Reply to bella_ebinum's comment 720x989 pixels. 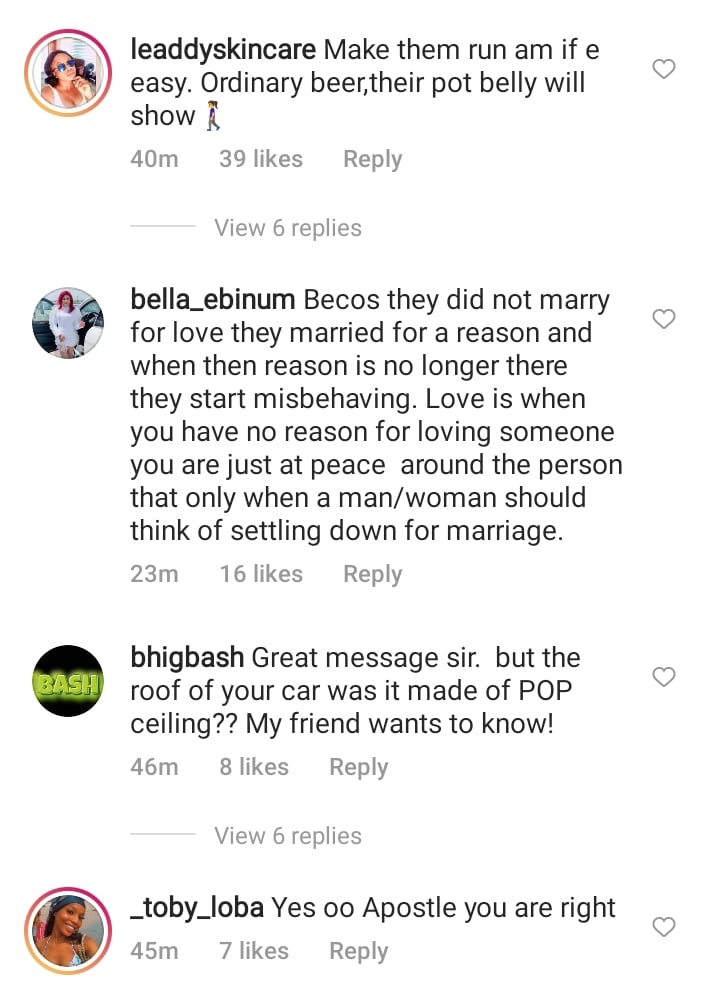point(372,574)
